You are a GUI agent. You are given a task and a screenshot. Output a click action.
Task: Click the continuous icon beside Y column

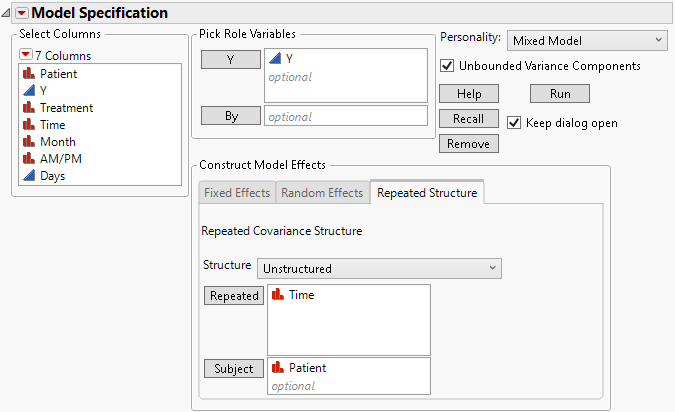pos(29,91)
